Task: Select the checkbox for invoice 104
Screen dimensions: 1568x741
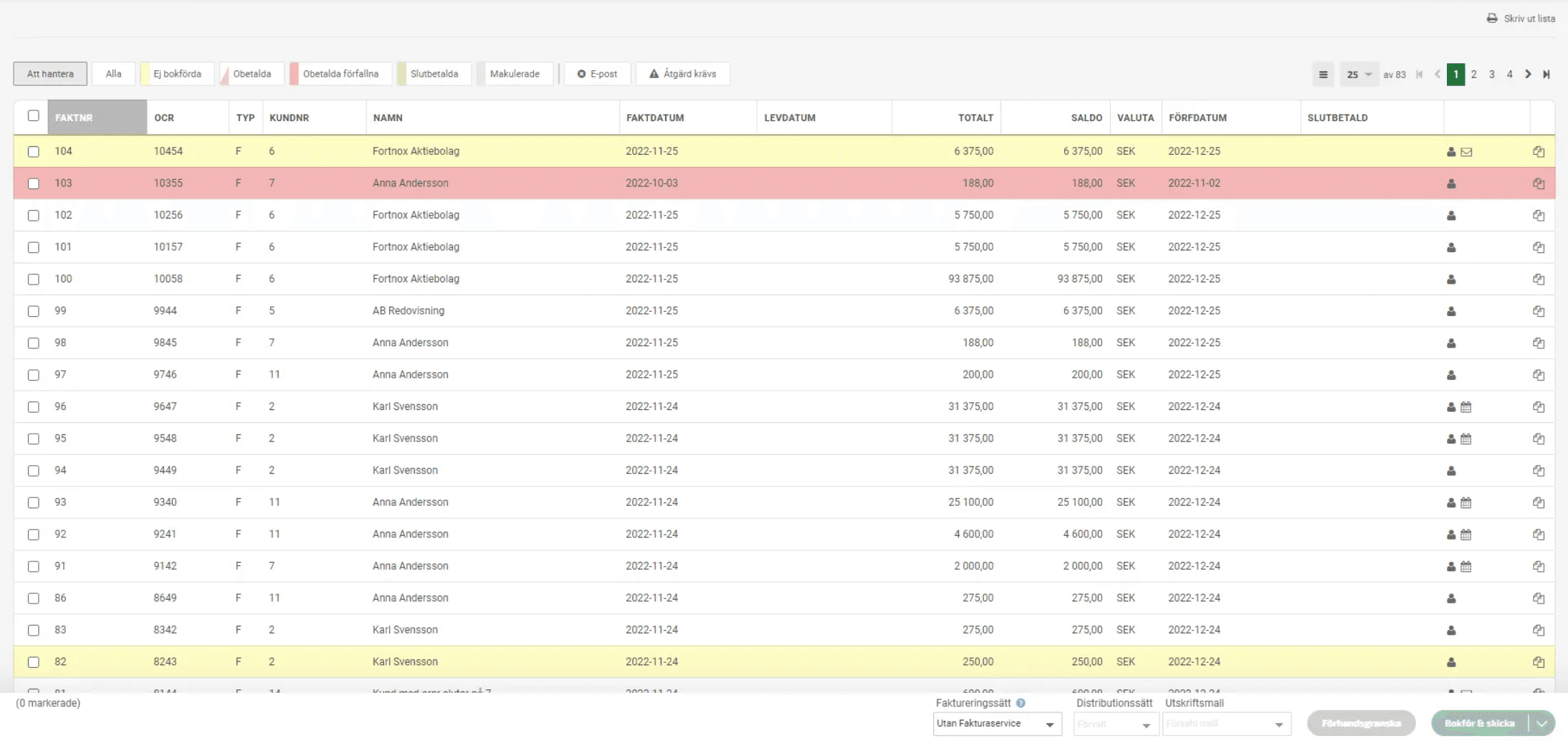Action: coord(33,151)
